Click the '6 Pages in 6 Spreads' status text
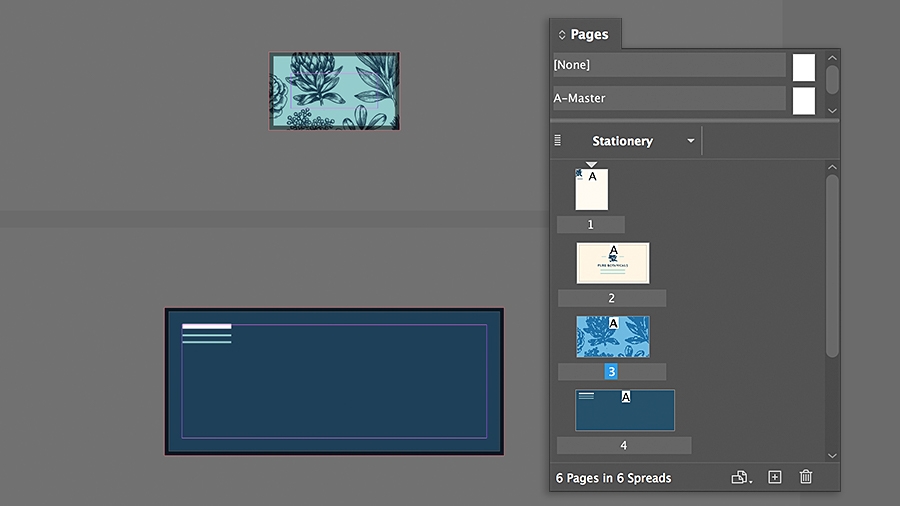The width and height of the screenshot is (900, 506). 614,478
